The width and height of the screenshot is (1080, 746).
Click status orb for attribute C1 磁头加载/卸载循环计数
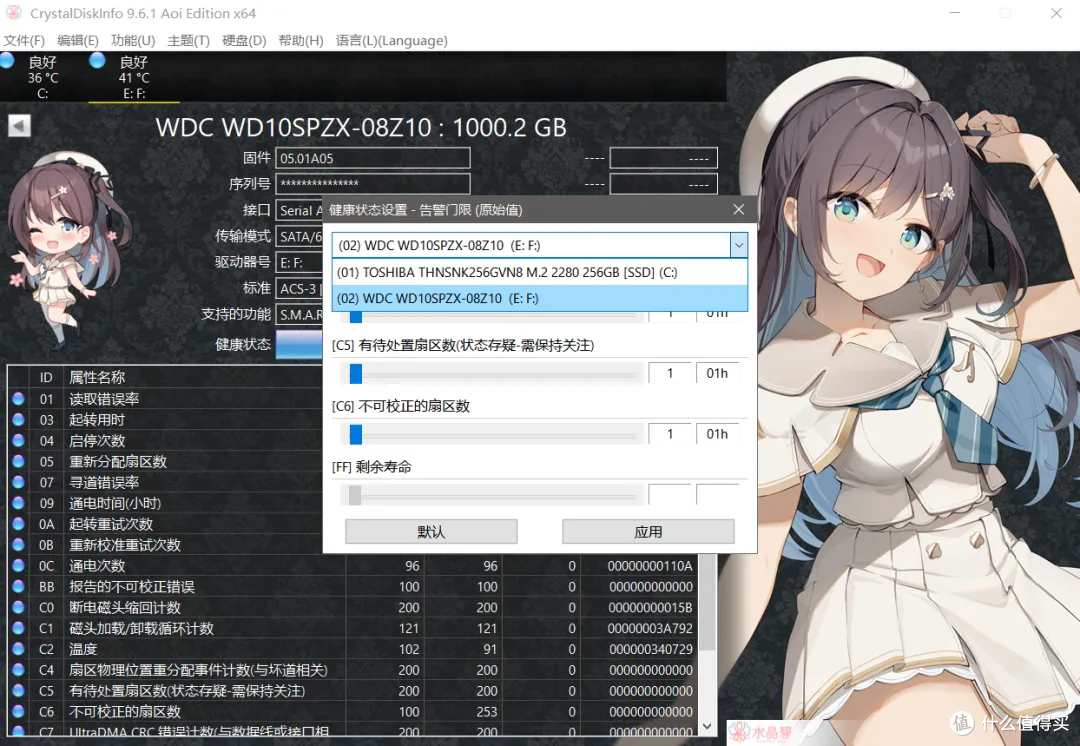coord(19,628)
